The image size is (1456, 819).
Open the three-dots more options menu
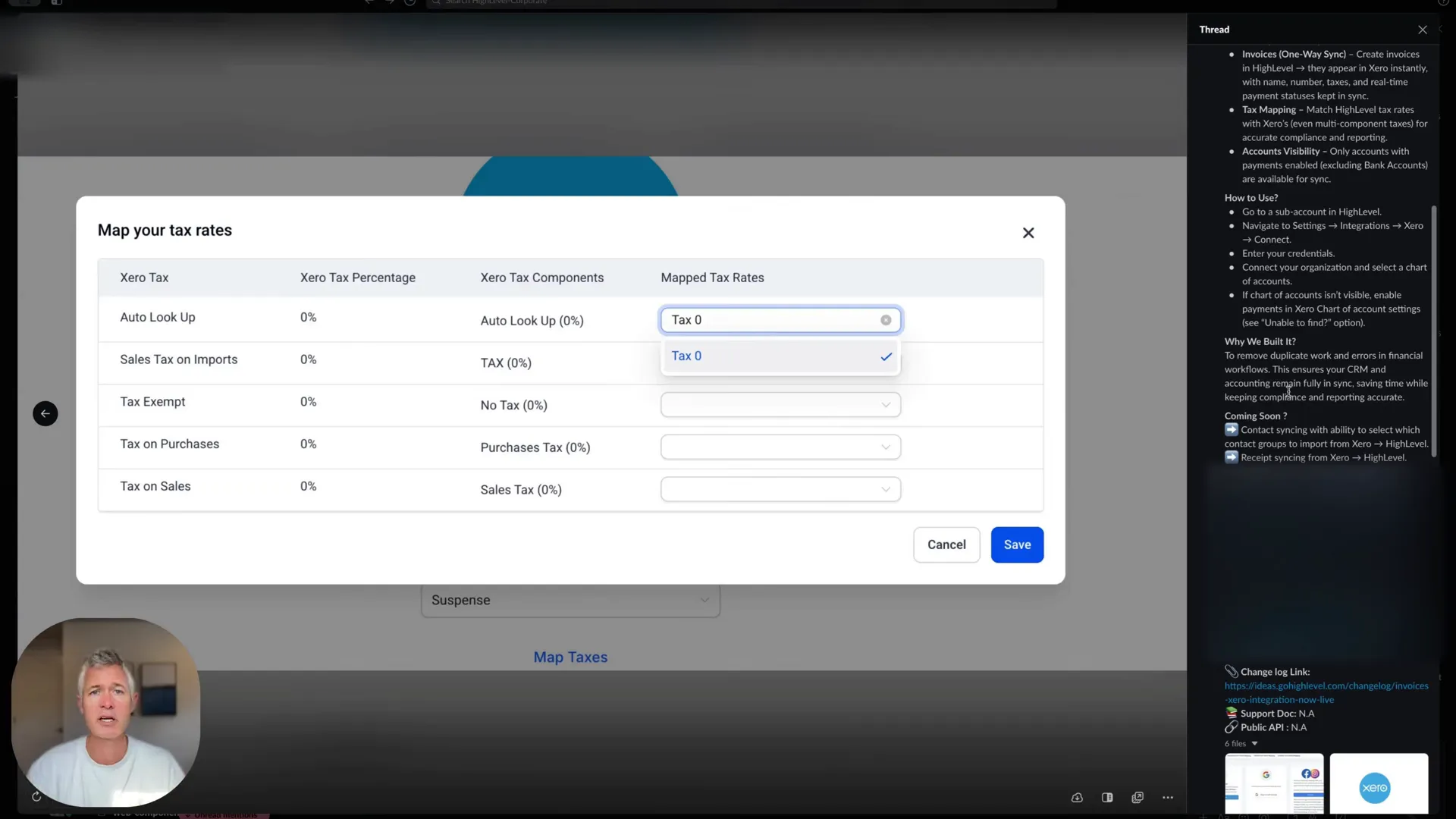coord(1168,797)
